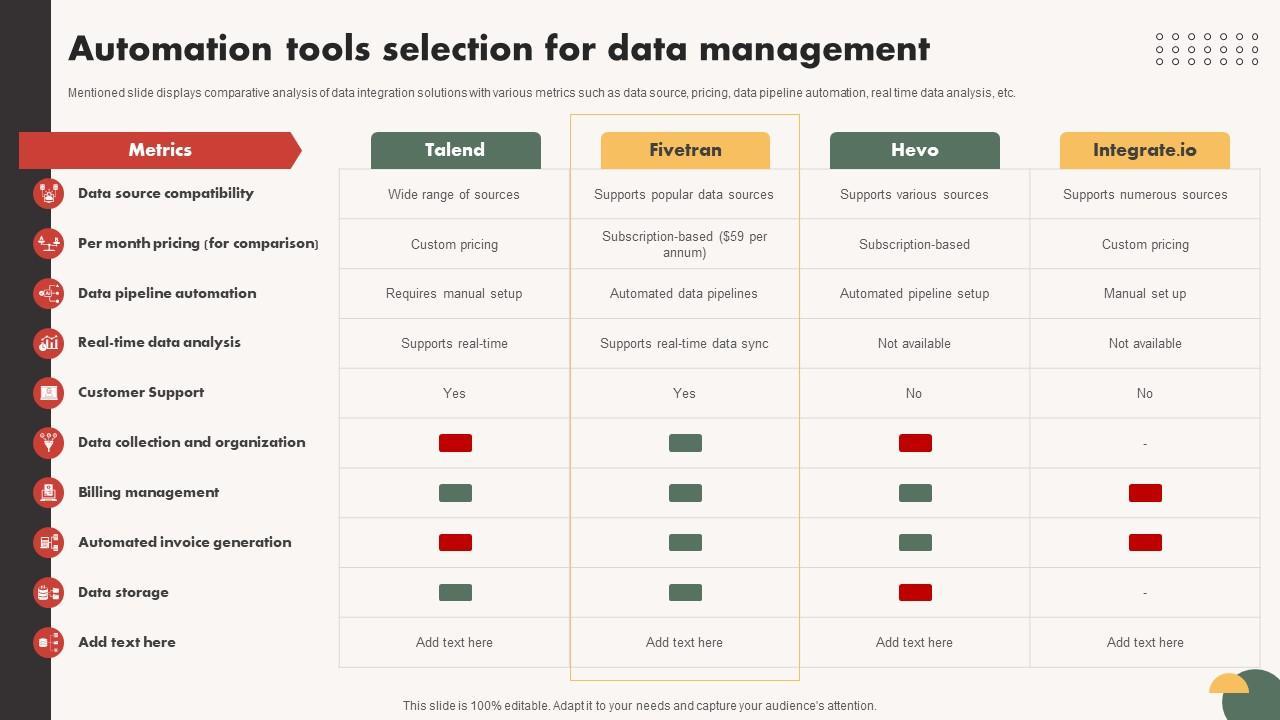Click the Automated invoice generation icon
This screenshot has width=1280, height=720.
tap(48, 542)
